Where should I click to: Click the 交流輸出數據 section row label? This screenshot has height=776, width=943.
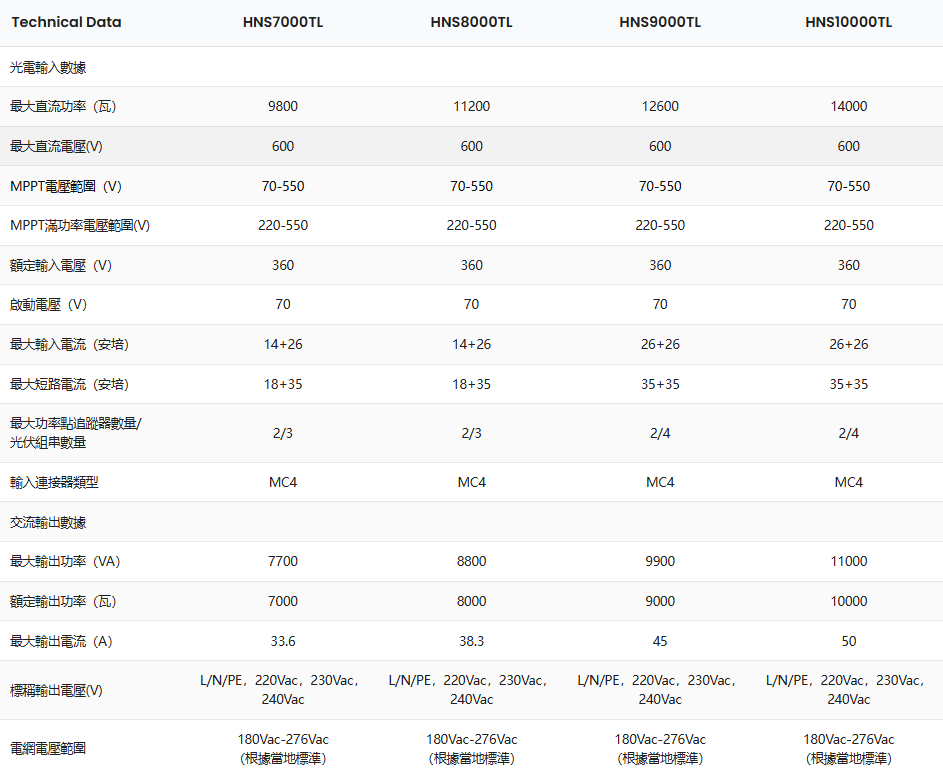tap(48, 522)
